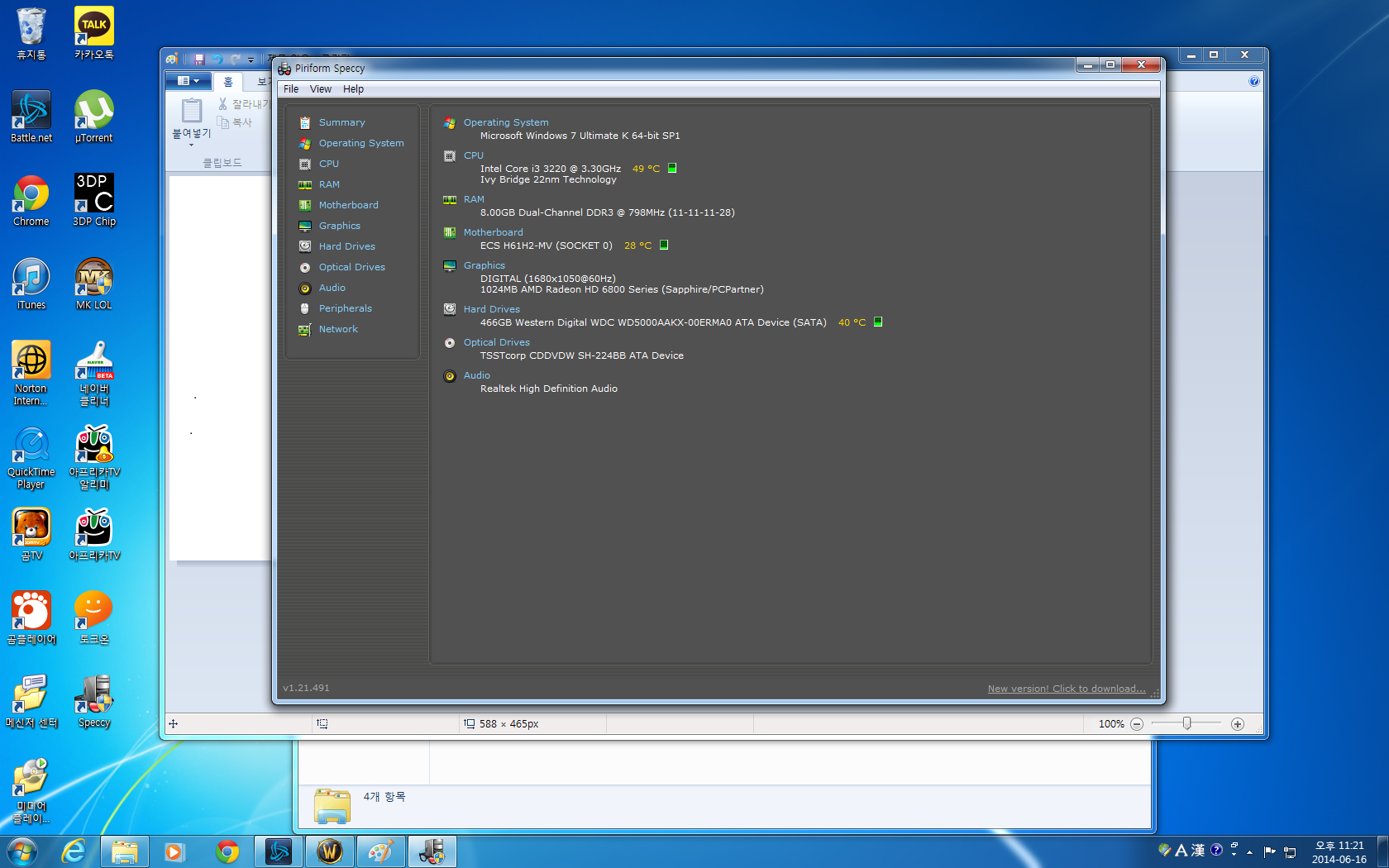Open the Graphics heading link in summary

coord(484,265)
